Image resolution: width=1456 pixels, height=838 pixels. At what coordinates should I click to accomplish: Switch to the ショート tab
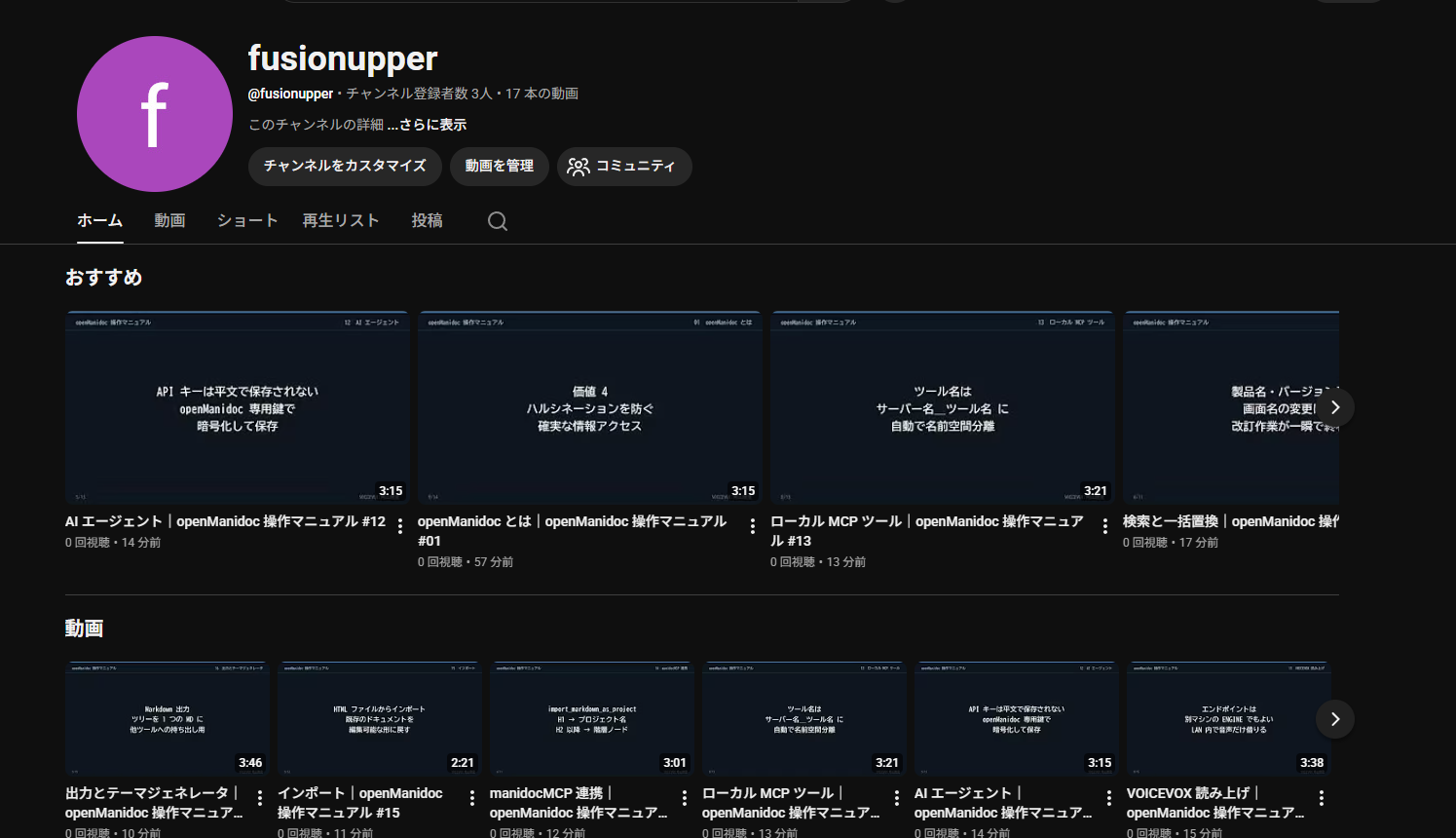247,221
